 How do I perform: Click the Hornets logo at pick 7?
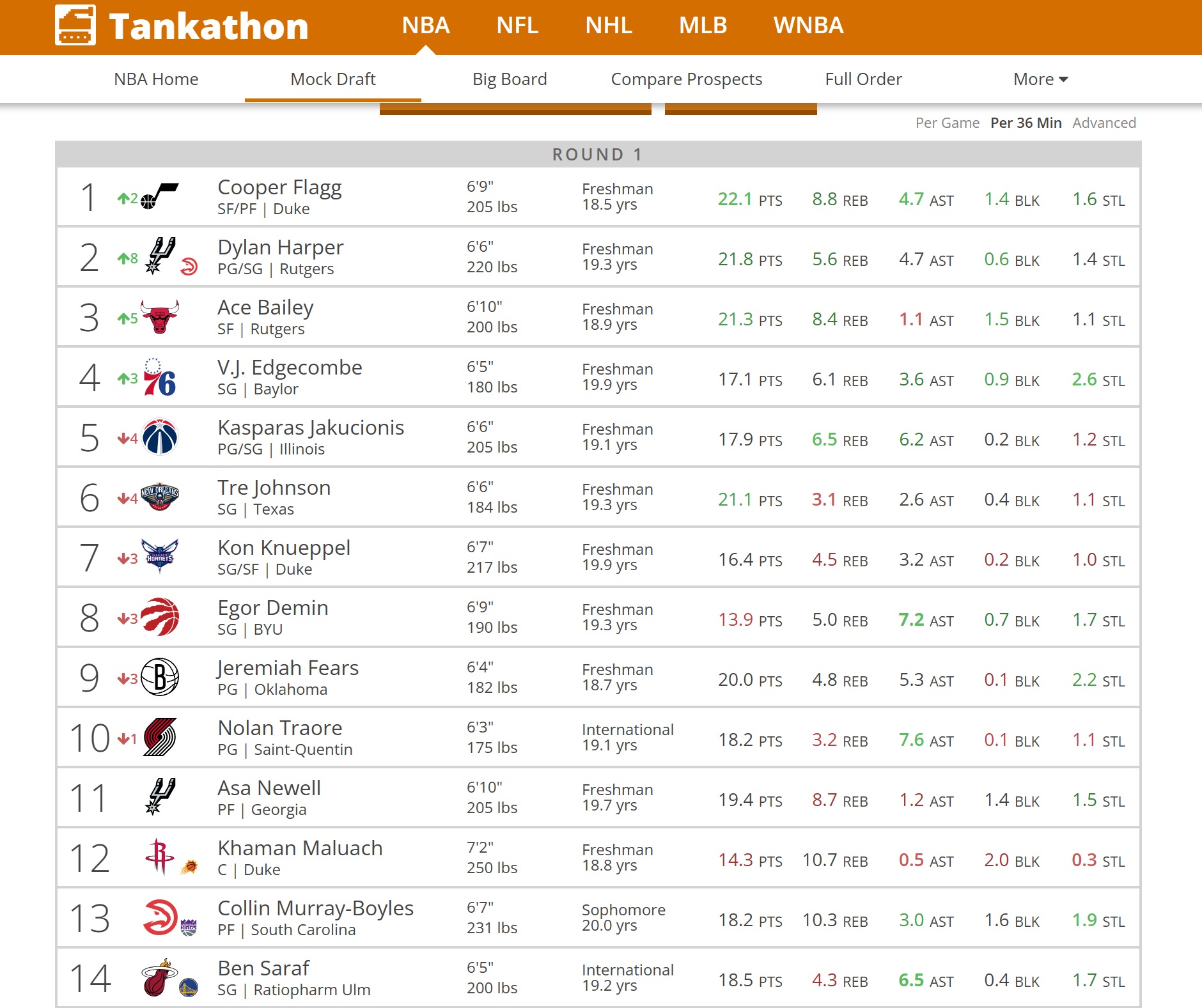tap(160, 556)
